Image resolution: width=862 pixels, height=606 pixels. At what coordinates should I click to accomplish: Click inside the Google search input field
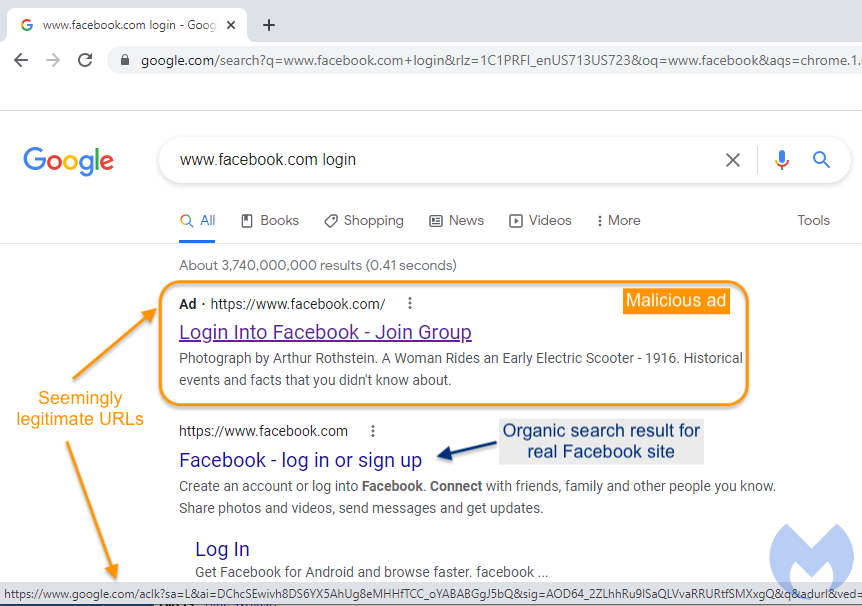tap(440, 160)
